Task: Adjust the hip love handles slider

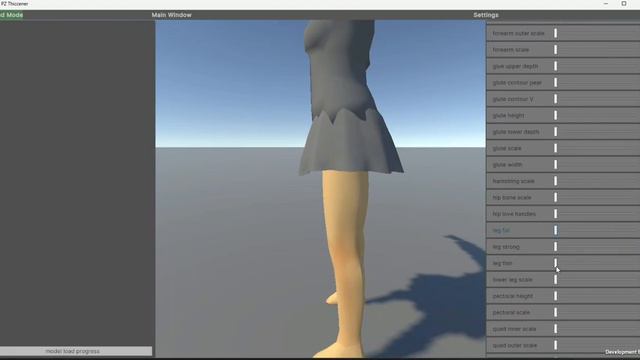Action: click(556, 214)
